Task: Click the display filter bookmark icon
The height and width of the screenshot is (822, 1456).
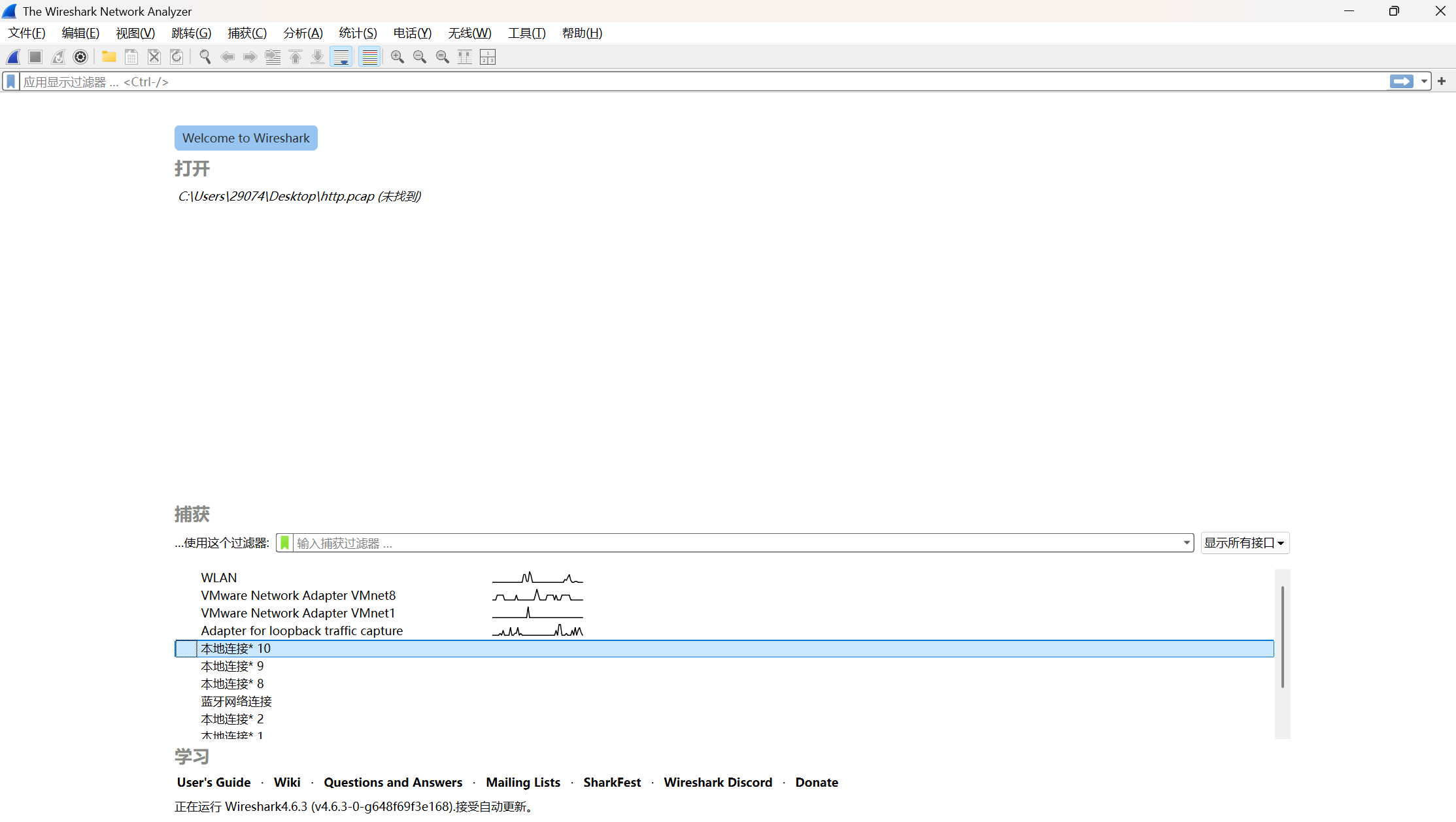Action: click(10, 82)
